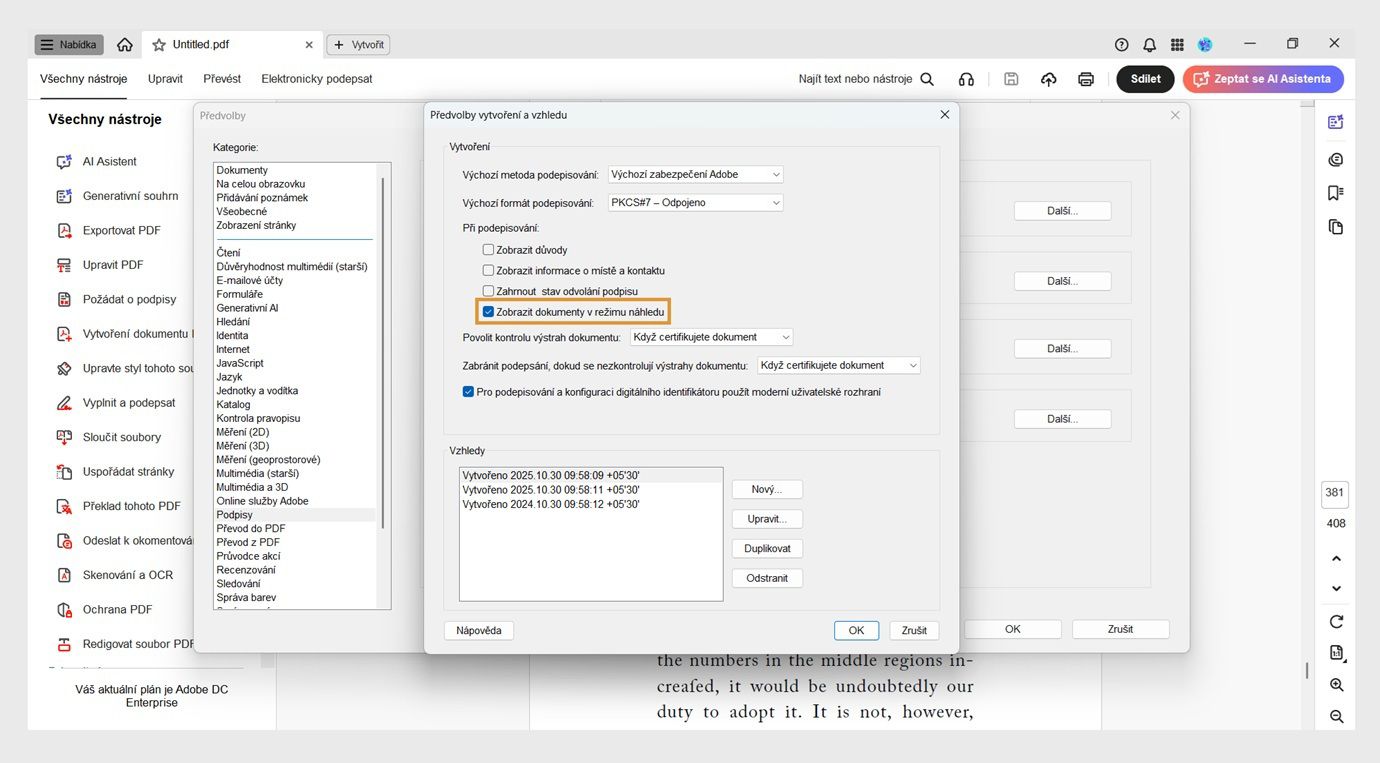Screen dimensions: 1380x763
Task: Open the Vyplnit a podepsat icon
Action: tap(64, 403)
